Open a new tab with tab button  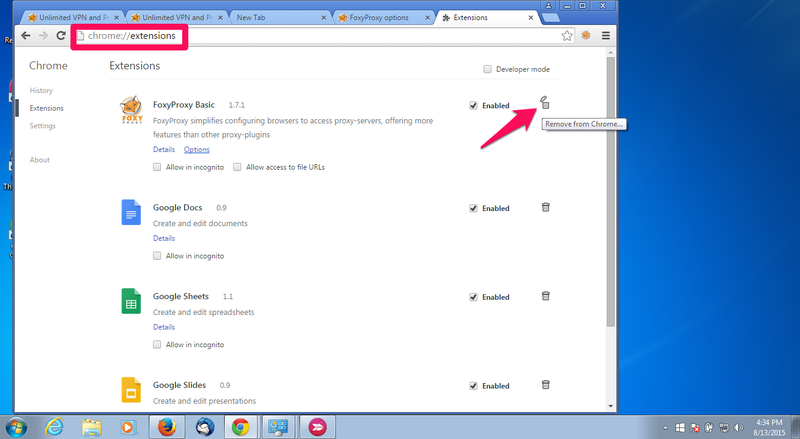(x=550, y=18)
